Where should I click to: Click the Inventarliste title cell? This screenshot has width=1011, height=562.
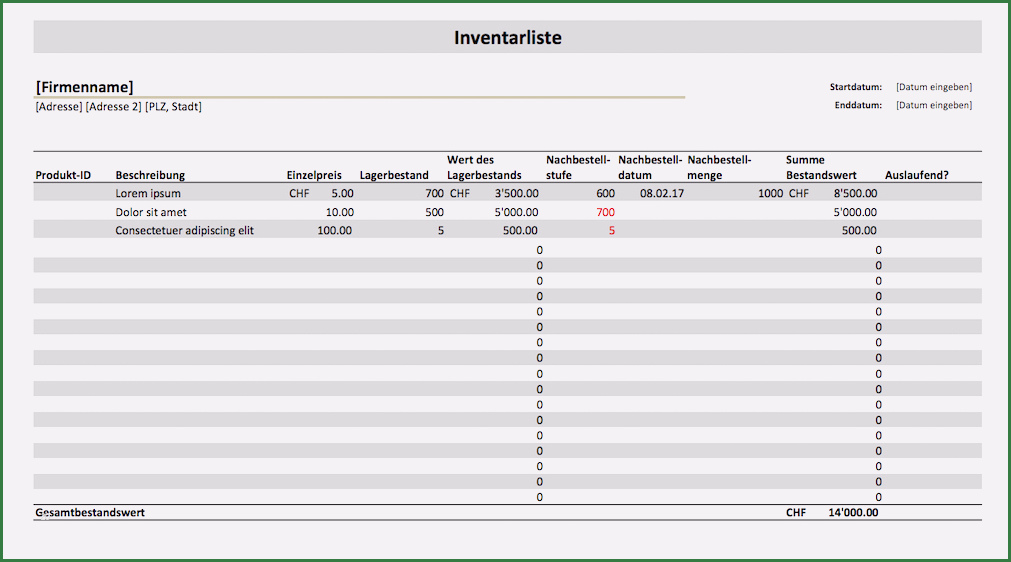click(507, 38)
